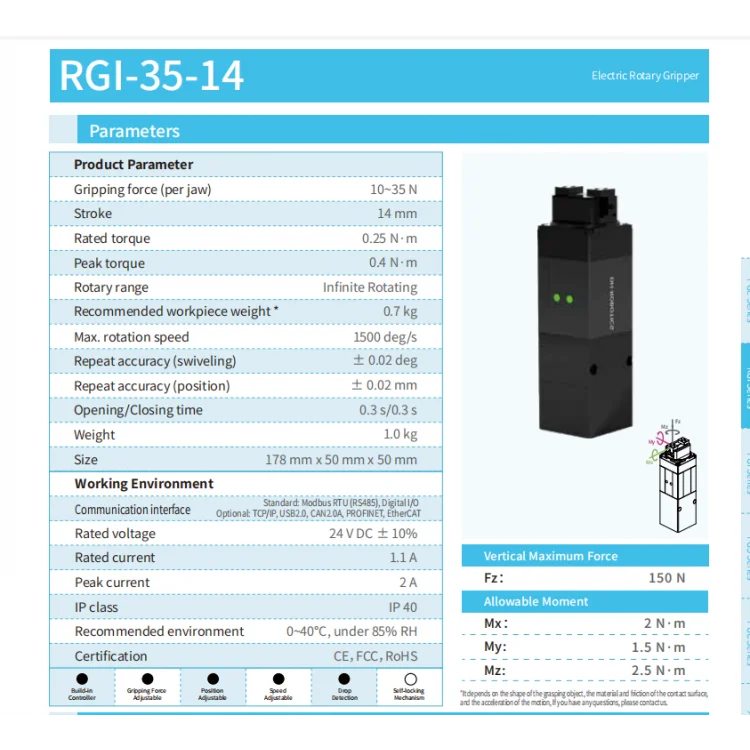Click the Working Environment table heading
Image resolution: width=750 pixels, height=750 pixels.
(144, 484)
